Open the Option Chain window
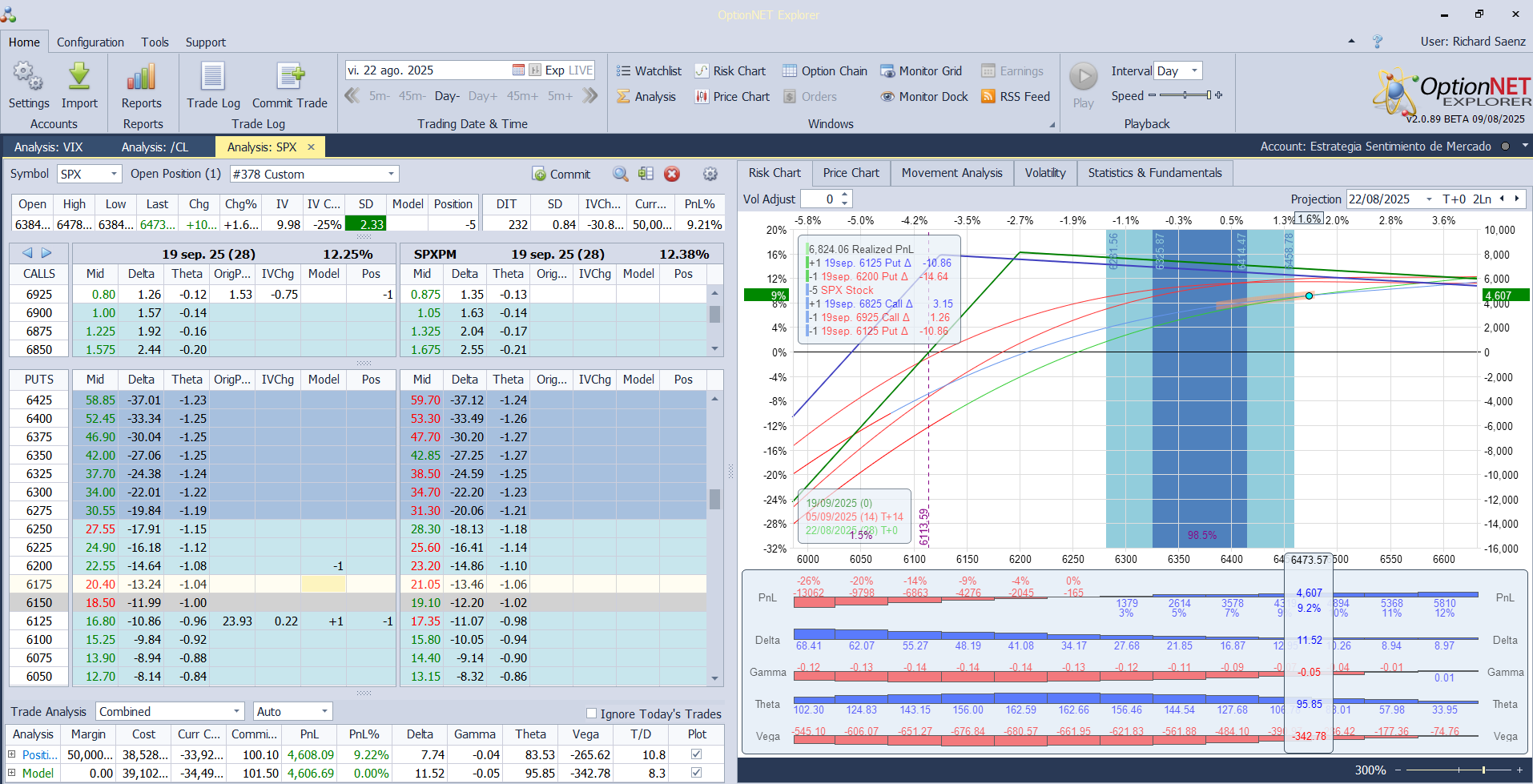1533x784 pixels. point(825,71)
